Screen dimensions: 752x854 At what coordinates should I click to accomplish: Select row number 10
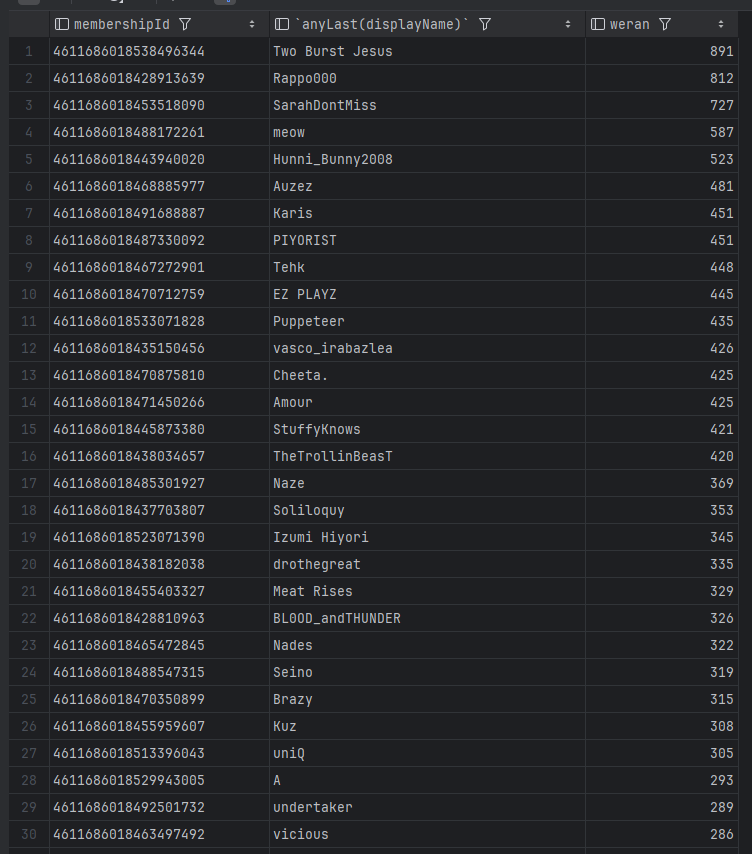(x=29, y=294)
